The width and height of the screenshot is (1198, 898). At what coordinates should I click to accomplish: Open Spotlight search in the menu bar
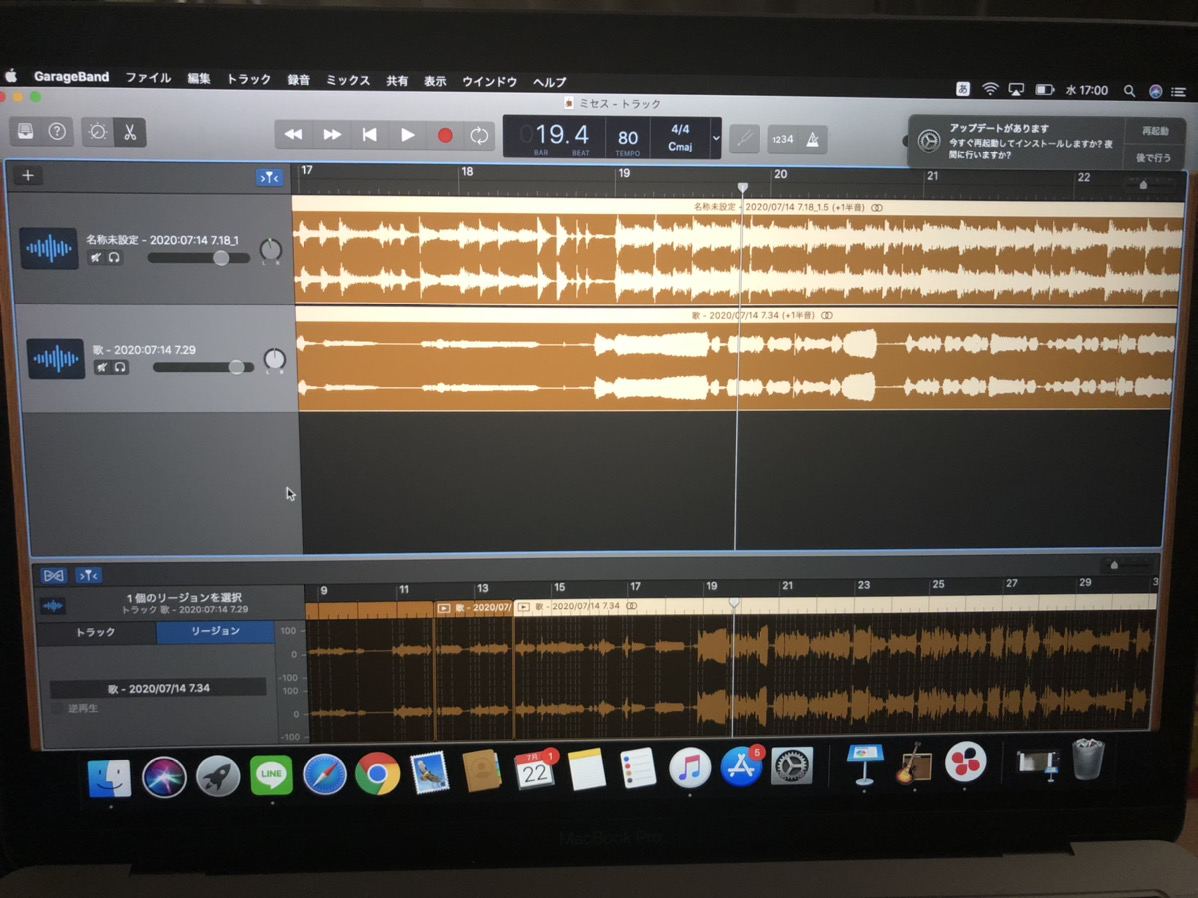point(1128,90)
